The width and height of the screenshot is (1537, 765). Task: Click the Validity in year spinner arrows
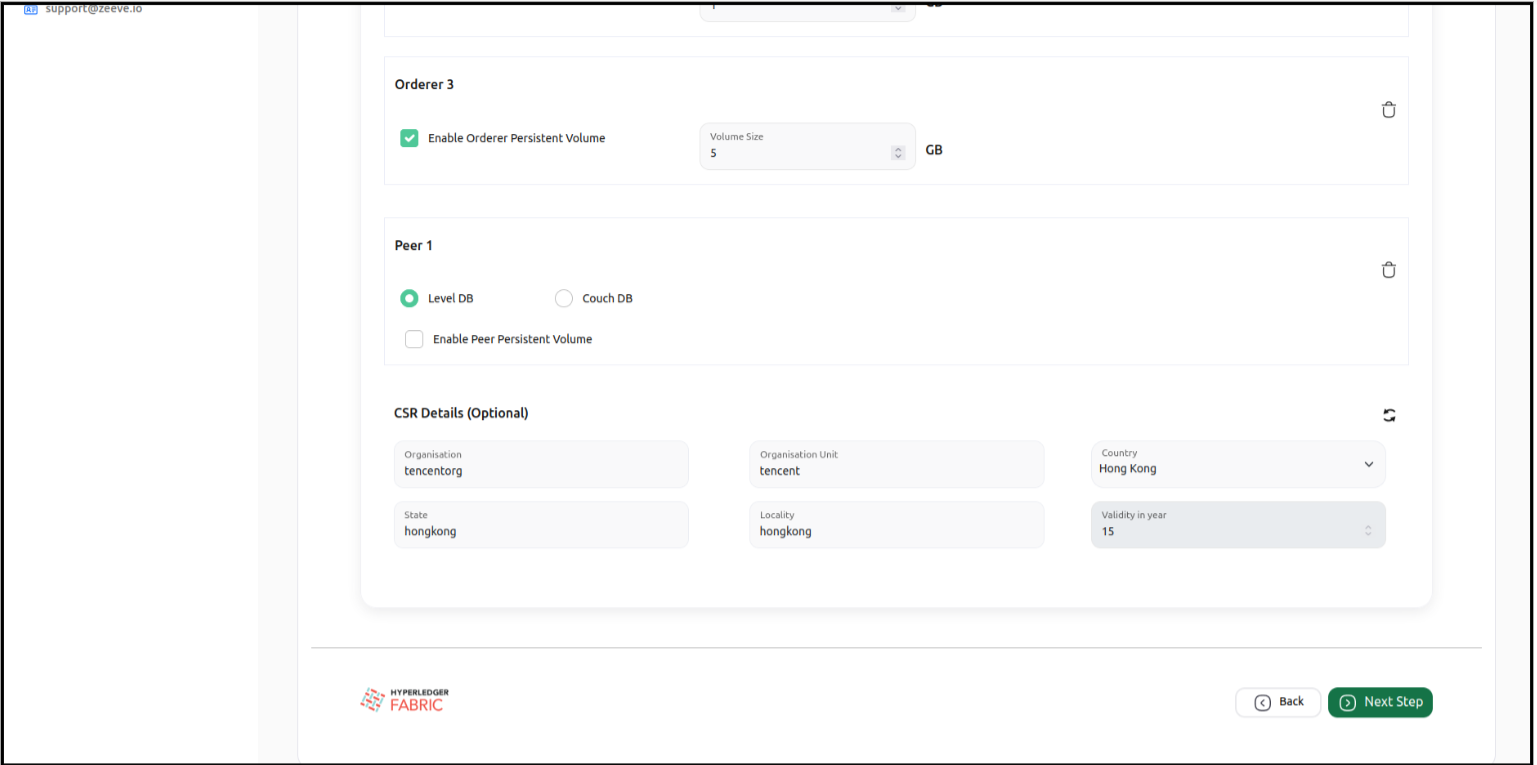tap(1367, 531)
